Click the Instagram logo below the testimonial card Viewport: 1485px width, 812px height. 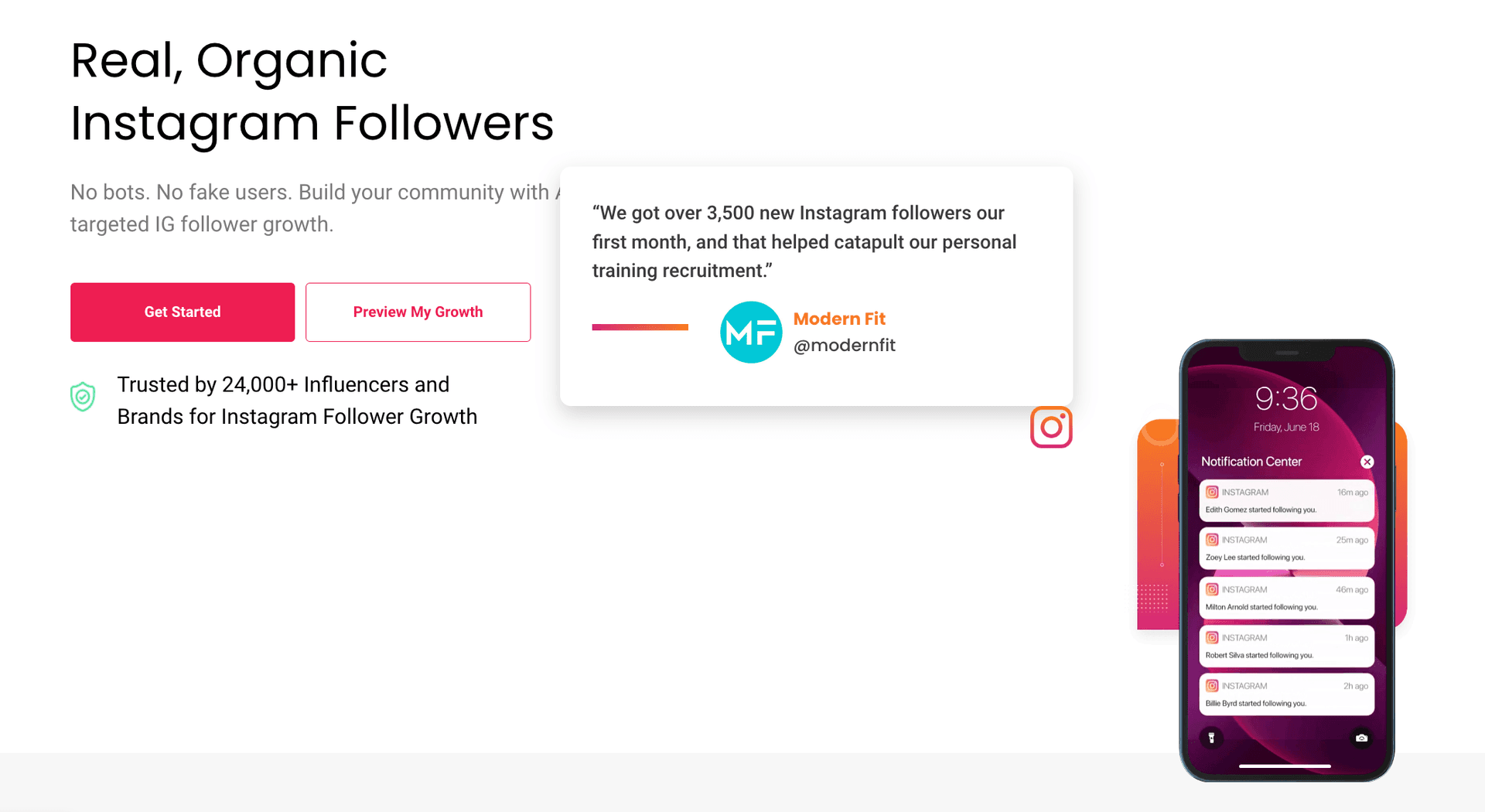tap(1051, 427)
